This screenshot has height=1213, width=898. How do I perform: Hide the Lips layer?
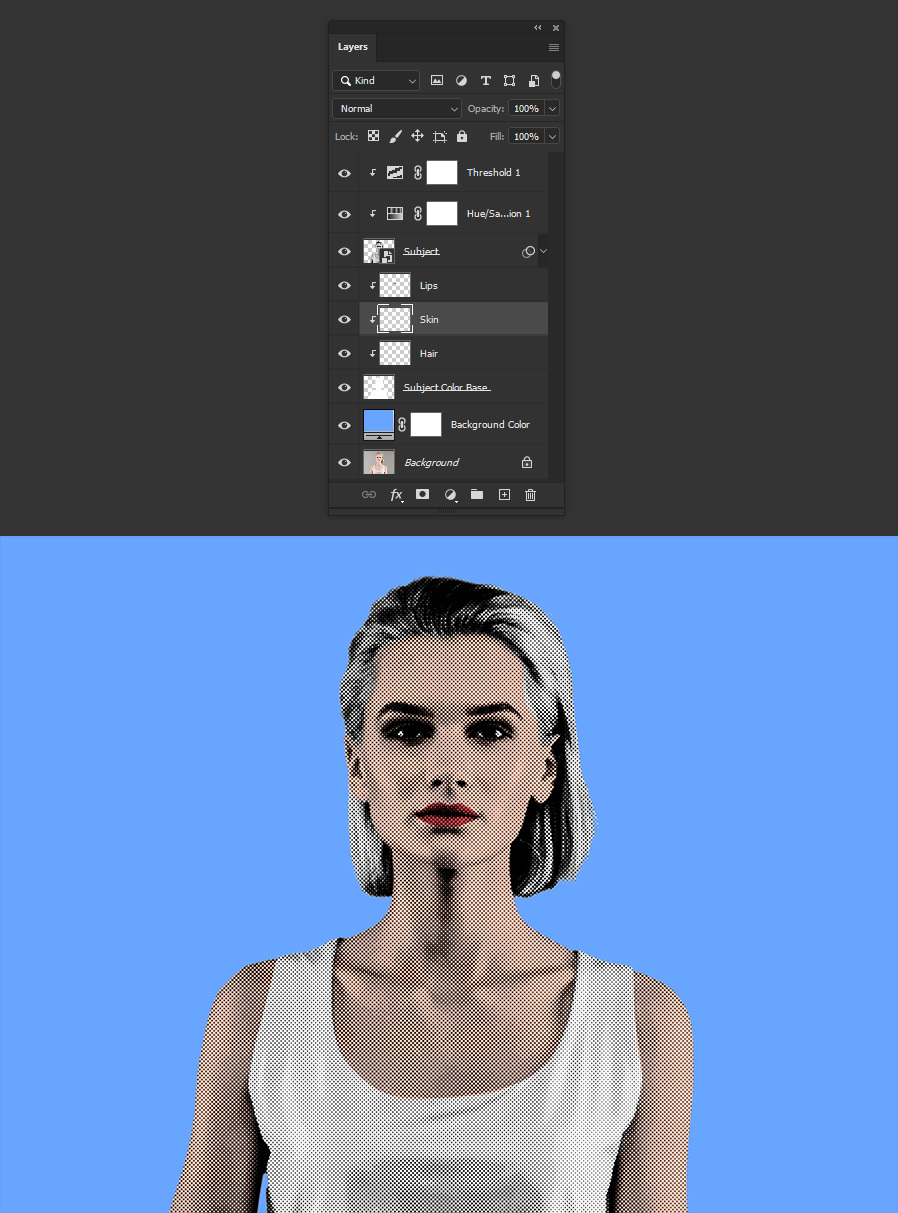(x=344, y=285)
